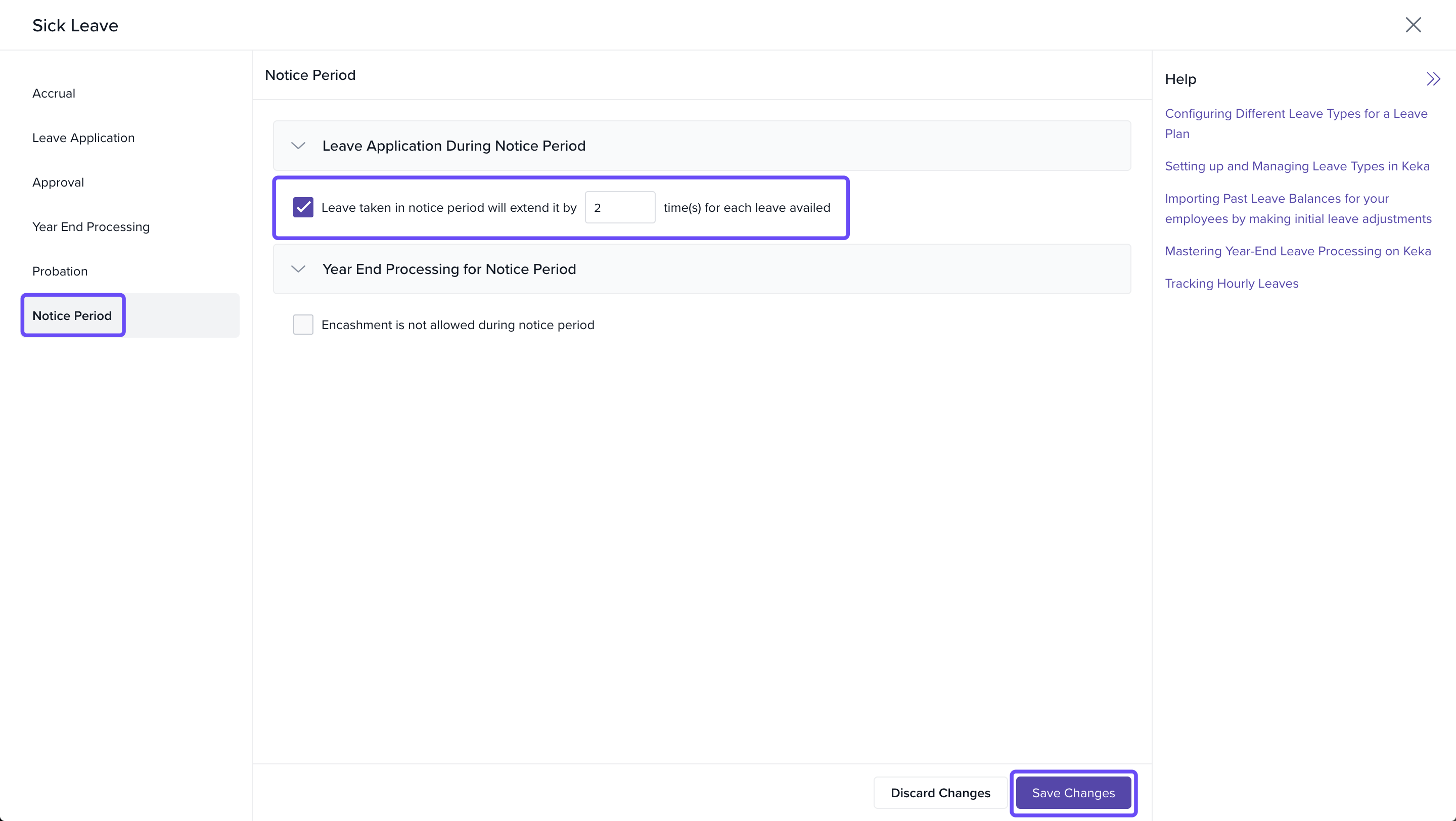1456x821 pixels.
Task: Switch to Leave Application tab
Action: pos(83,138)
